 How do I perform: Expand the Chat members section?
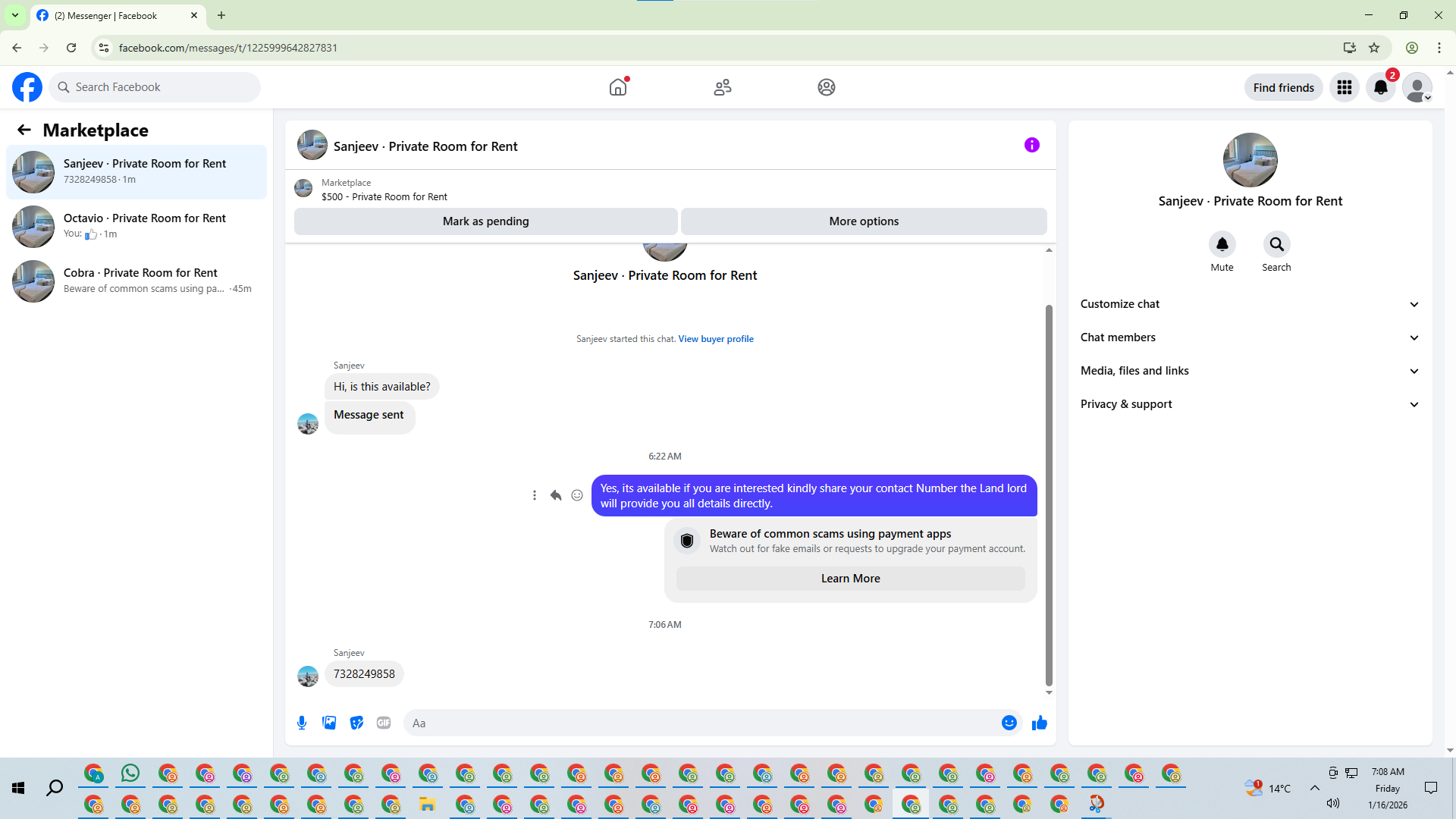coord(1250,337)
